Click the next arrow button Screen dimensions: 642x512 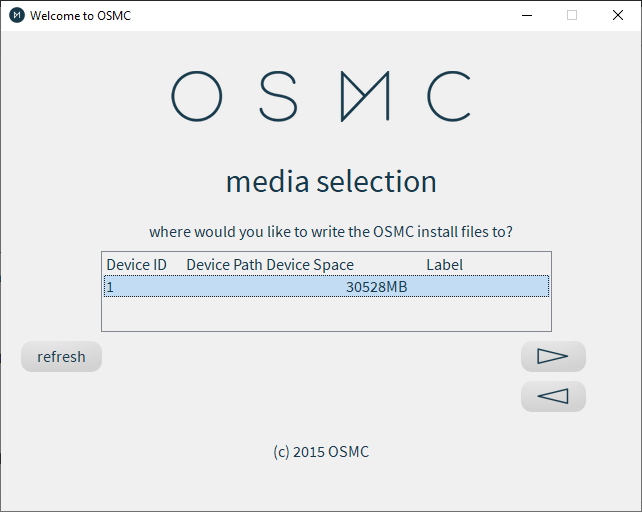[553, 356]
